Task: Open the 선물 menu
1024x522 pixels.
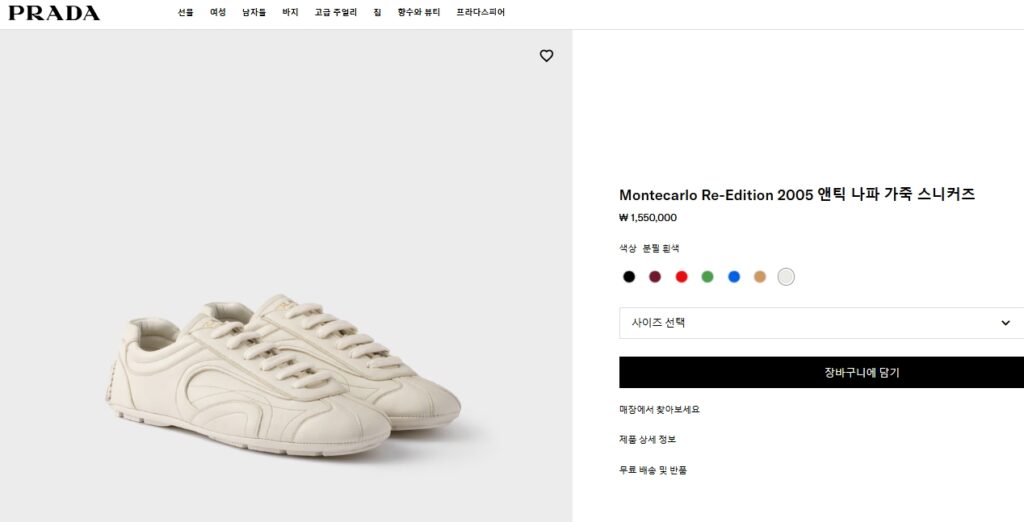Action: [x=185, y=13]
